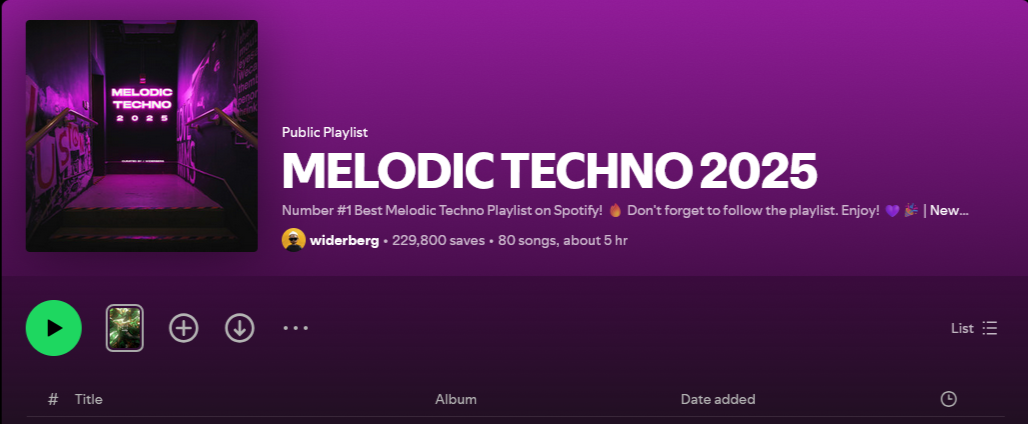Click the # track number column header
Image resolution: width=1028 pixels, height=424 pixels.
pyautogui.click(x=53, y=399)
